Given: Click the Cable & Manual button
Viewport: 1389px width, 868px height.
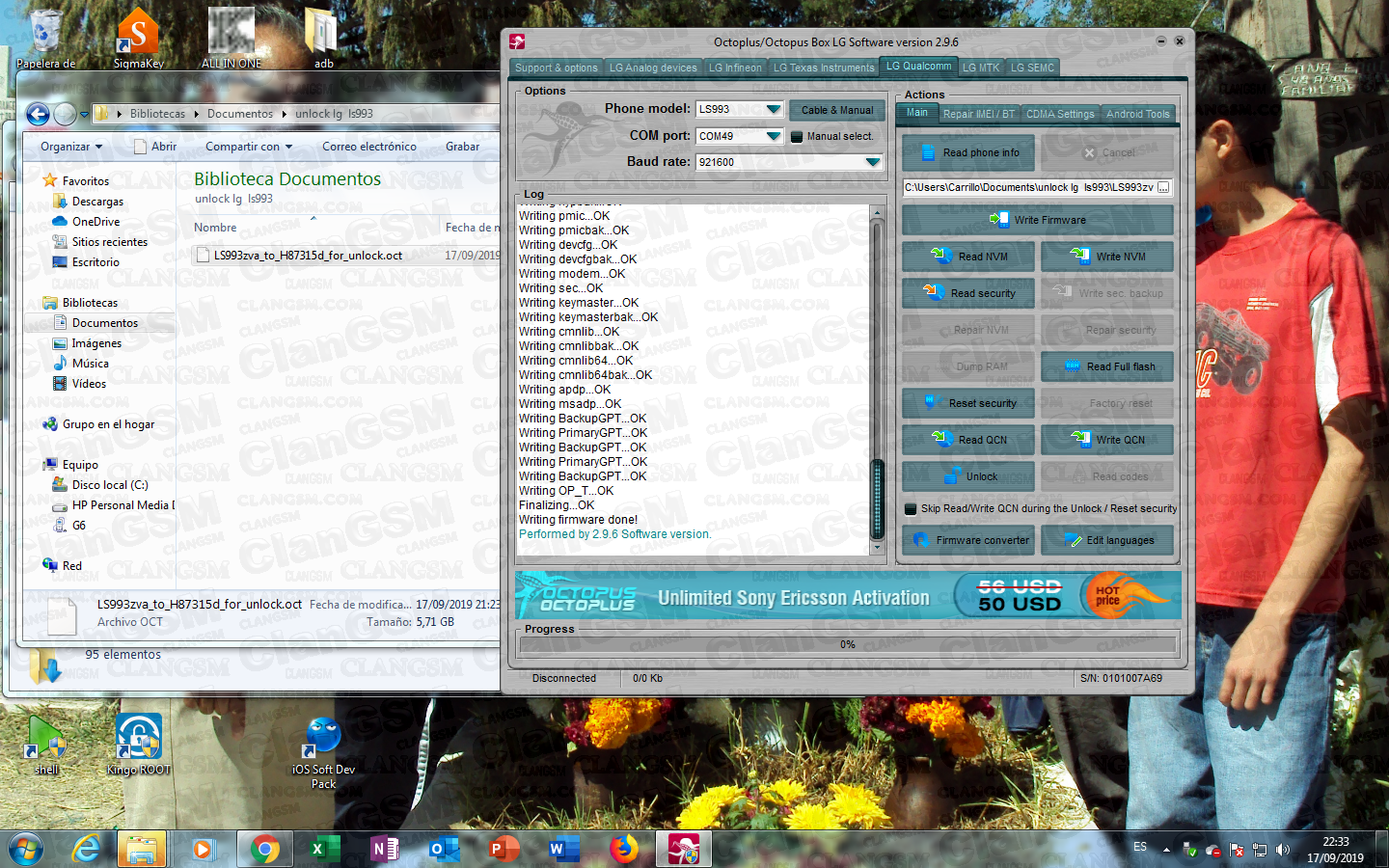Looking at the screenshot, I should tap(836, 110).
